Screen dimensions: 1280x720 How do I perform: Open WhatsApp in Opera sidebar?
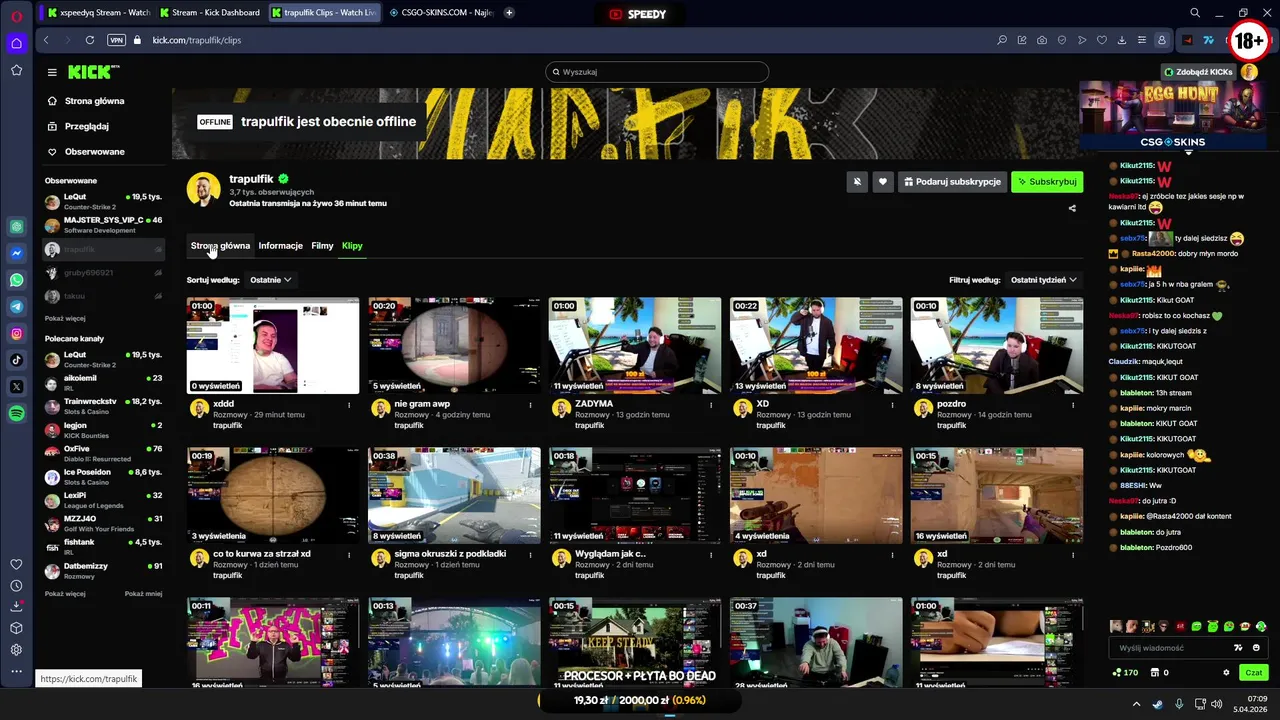(16, 280)
